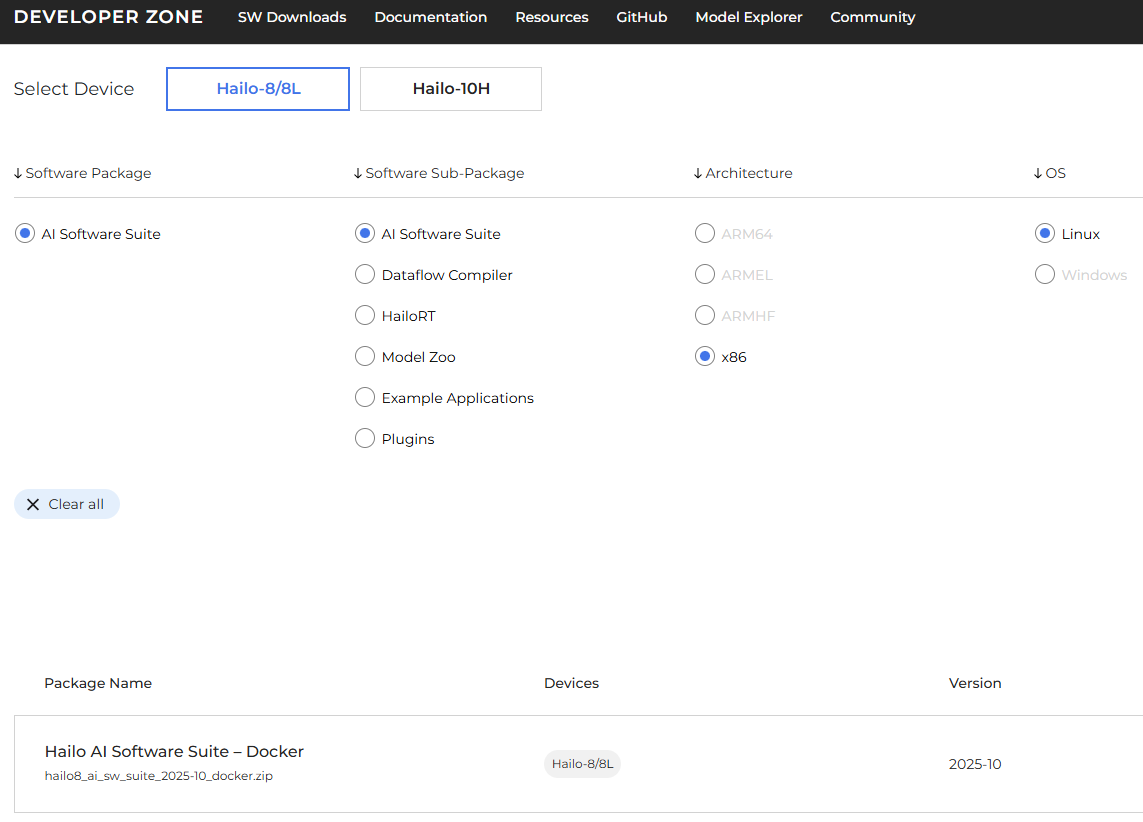
Task: Select the HailoRT sub-package option
Action: point(365,316)
